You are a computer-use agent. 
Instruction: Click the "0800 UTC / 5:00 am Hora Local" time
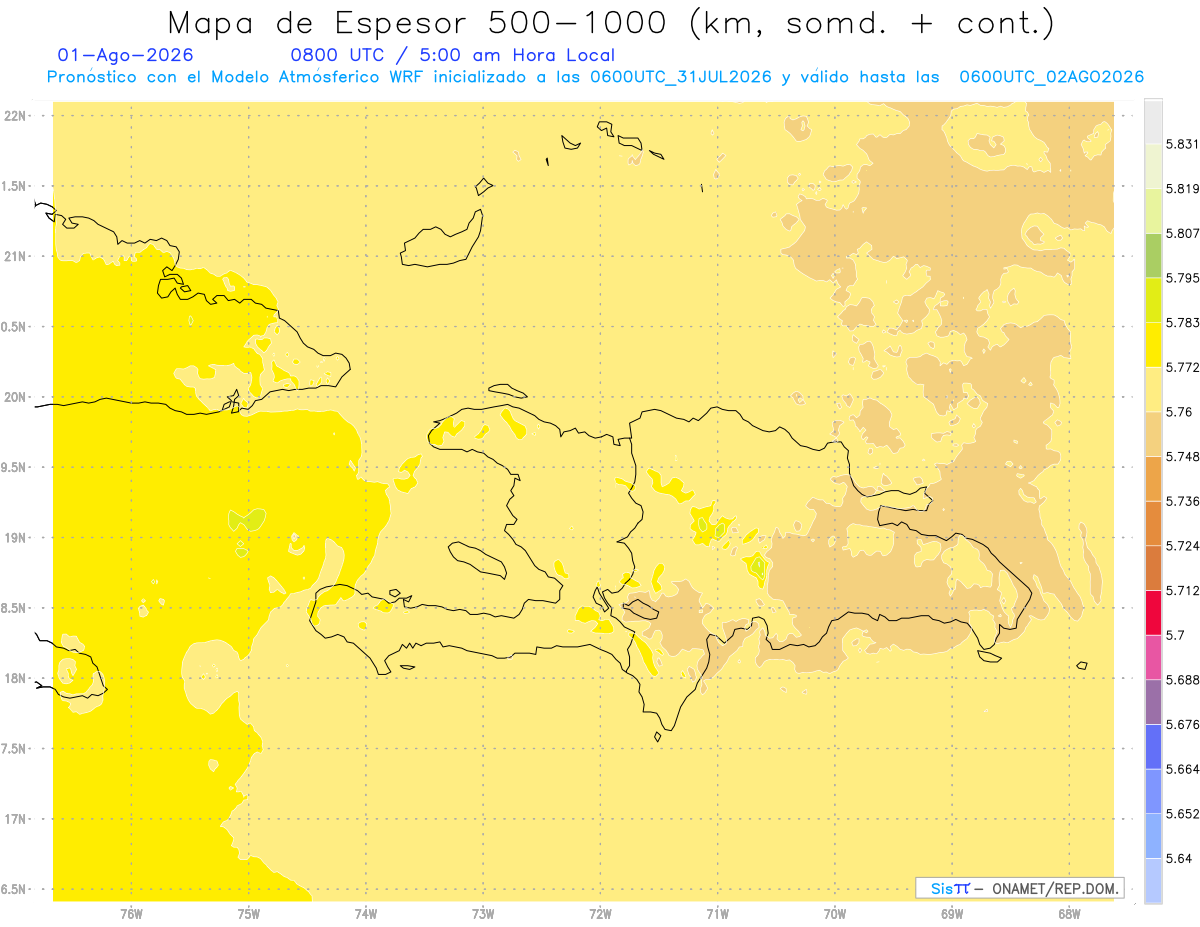452,56
